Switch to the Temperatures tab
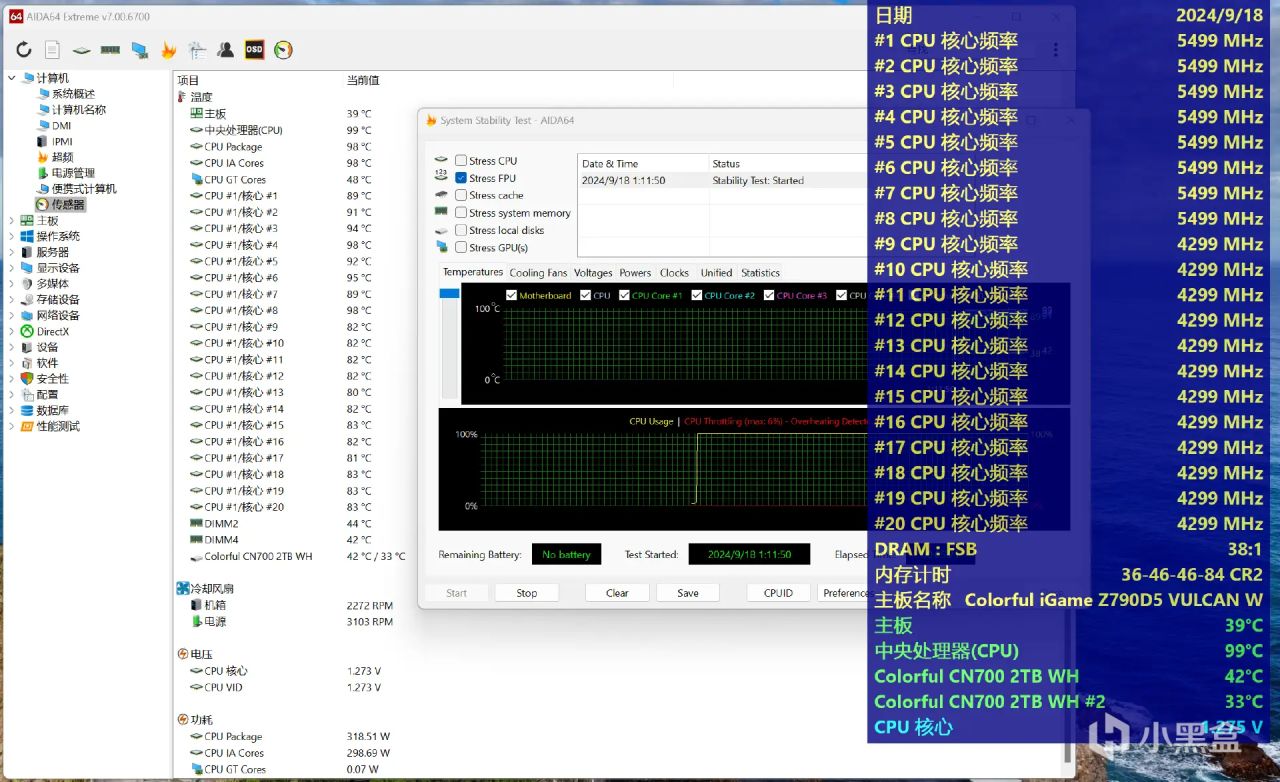Image resolution: width=1280 pixels, height=782 pixels. [473, 272]
